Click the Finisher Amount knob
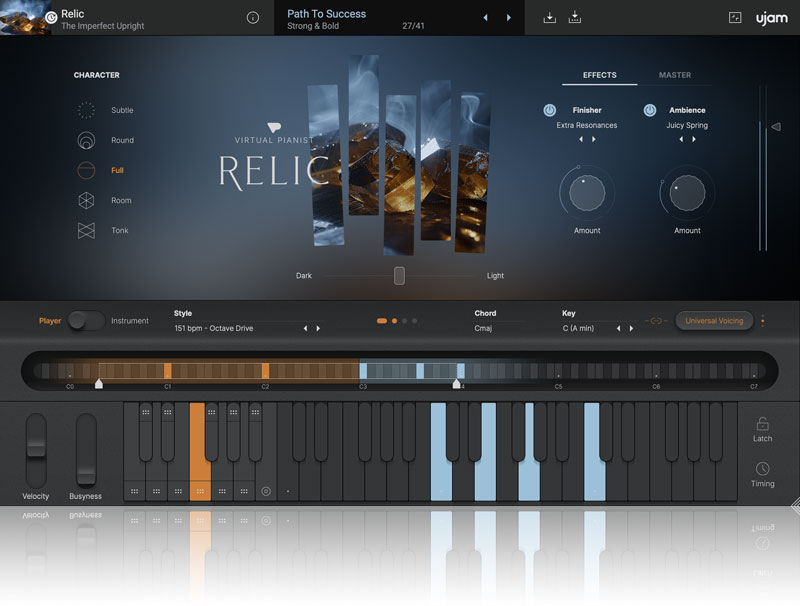The height and width of the screenshot is (606, 800). point(587,194)
